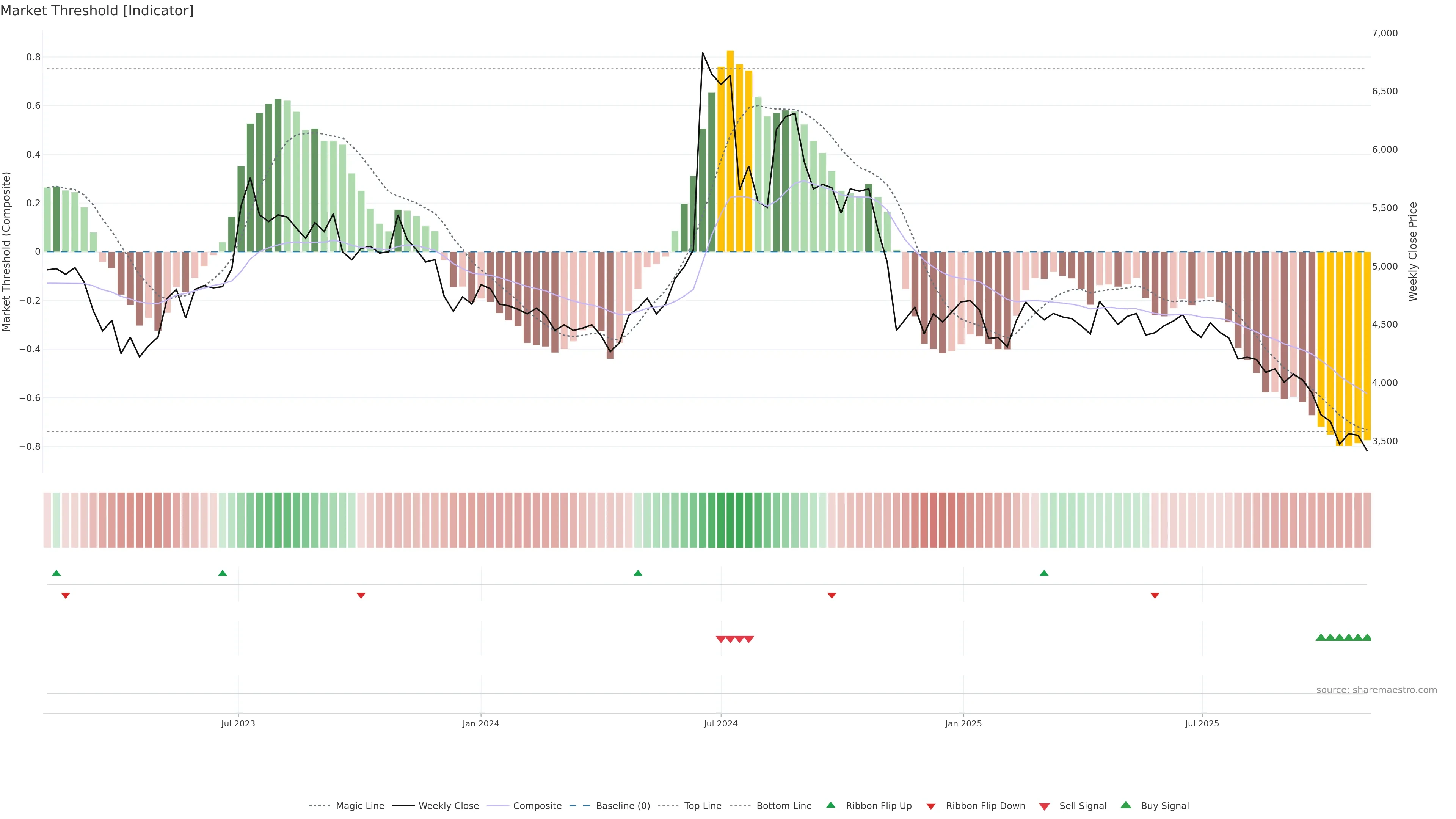
Task: Click the first red sell signal marker
Action: tap(721, 639)
